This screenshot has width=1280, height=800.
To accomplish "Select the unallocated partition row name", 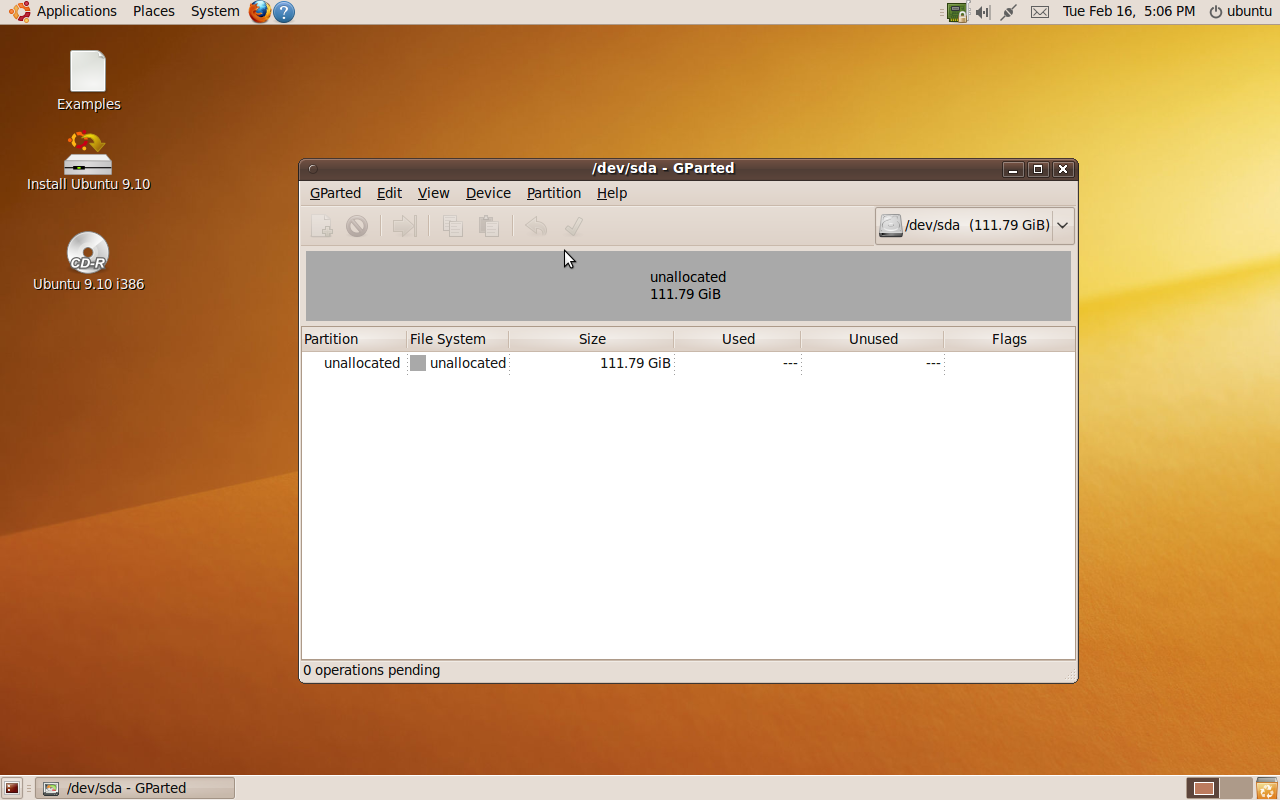I will coord(361,363).
